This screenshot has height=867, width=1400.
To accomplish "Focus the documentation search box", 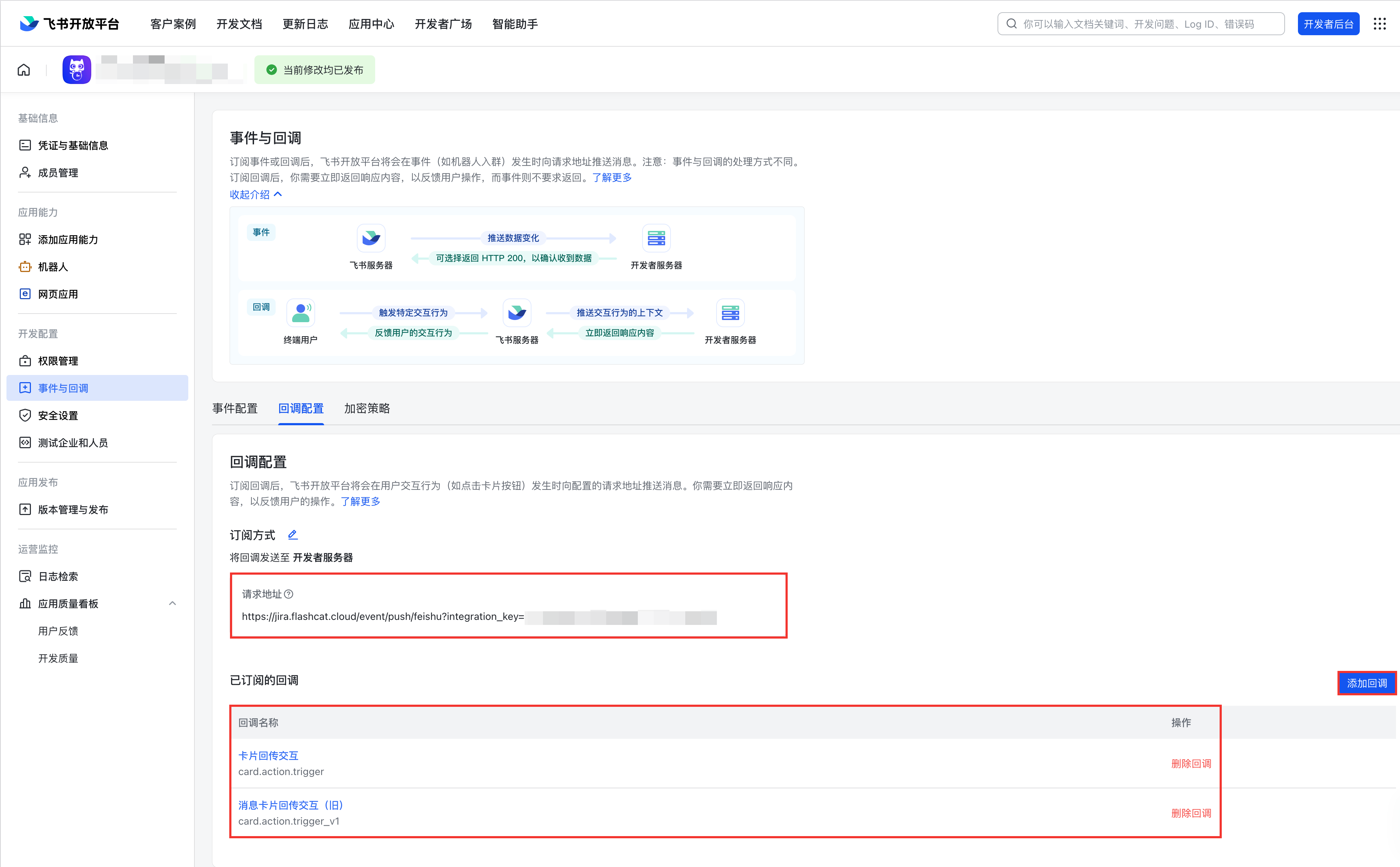I will [1141, 23].
